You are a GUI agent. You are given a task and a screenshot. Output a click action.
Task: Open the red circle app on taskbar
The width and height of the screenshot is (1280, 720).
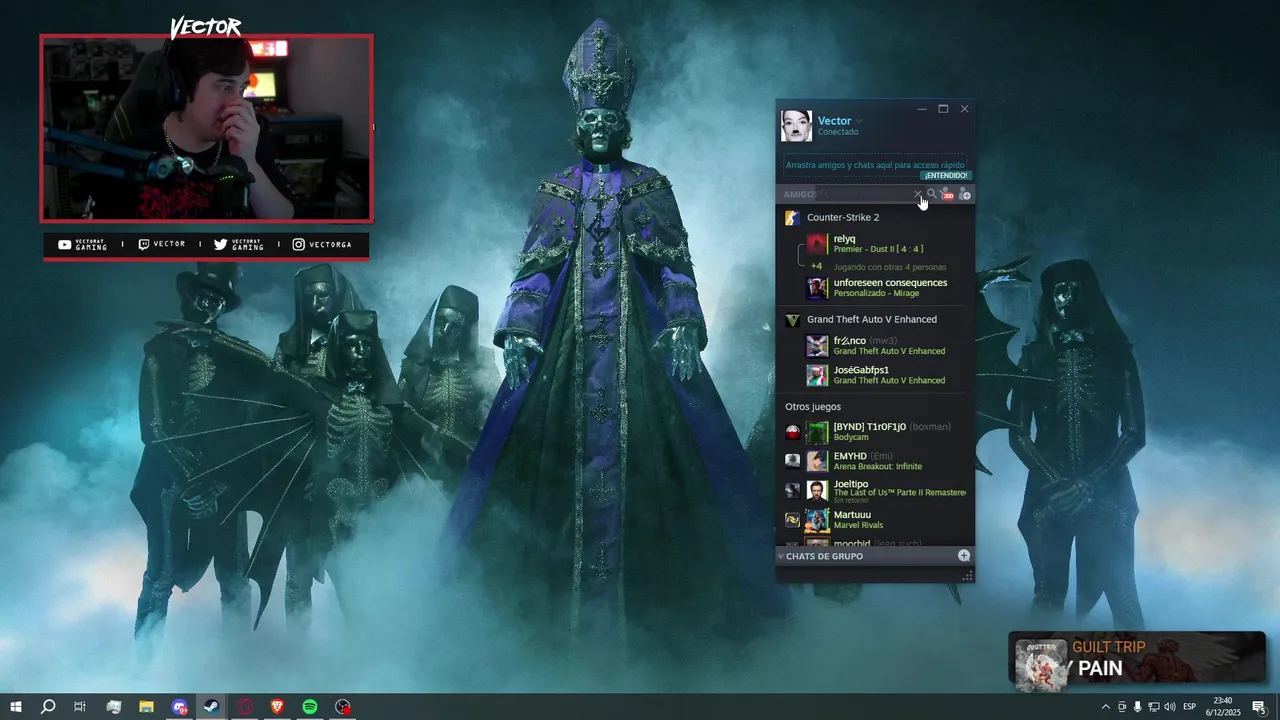(245, 707)
